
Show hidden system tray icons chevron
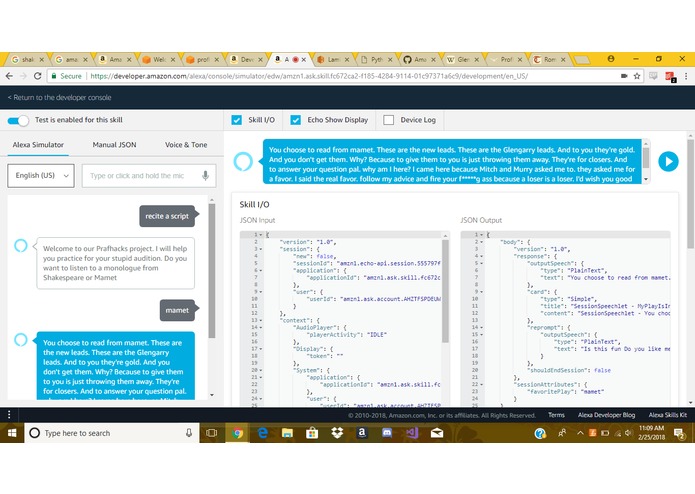click(580, 433)
